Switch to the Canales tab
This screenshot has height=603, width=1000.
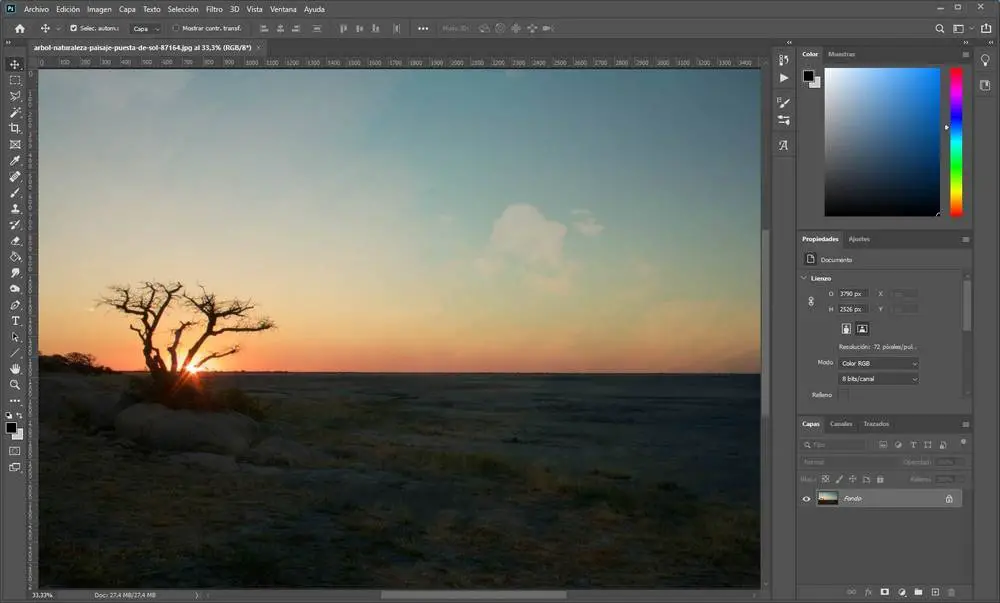point(841,424)
